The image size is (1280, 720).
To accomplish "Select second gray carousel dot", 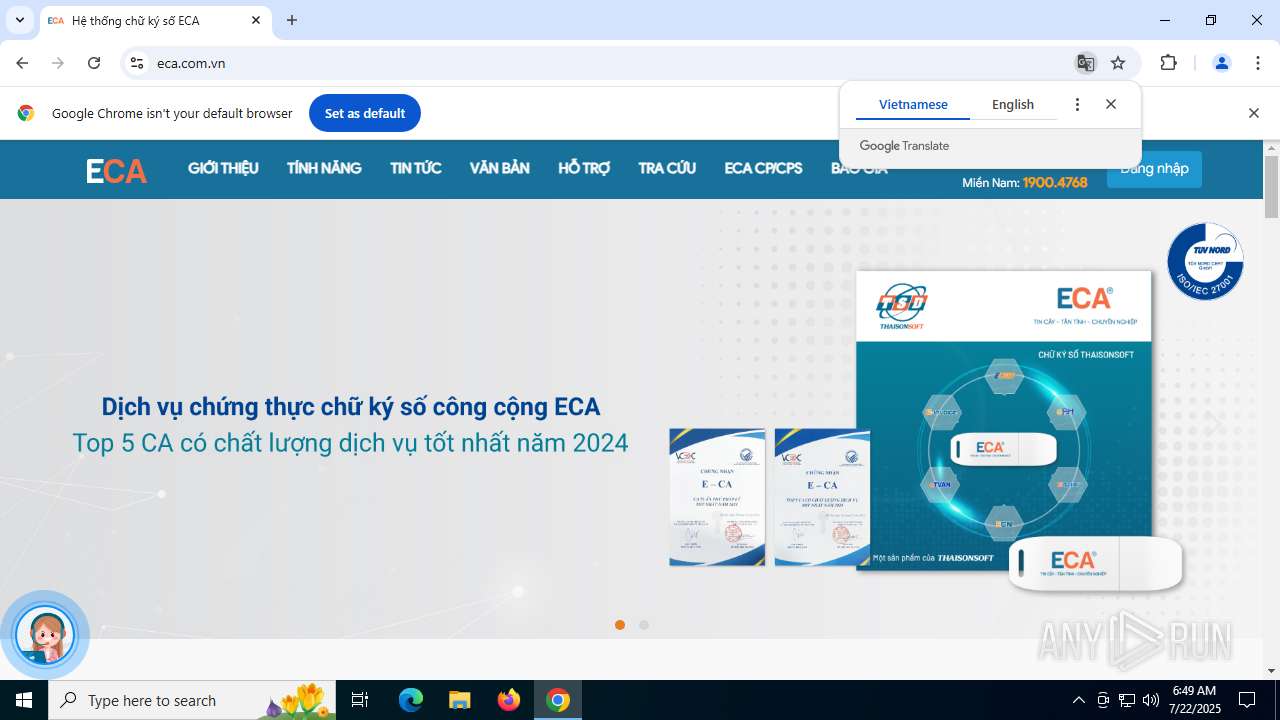I will [644, 625].
